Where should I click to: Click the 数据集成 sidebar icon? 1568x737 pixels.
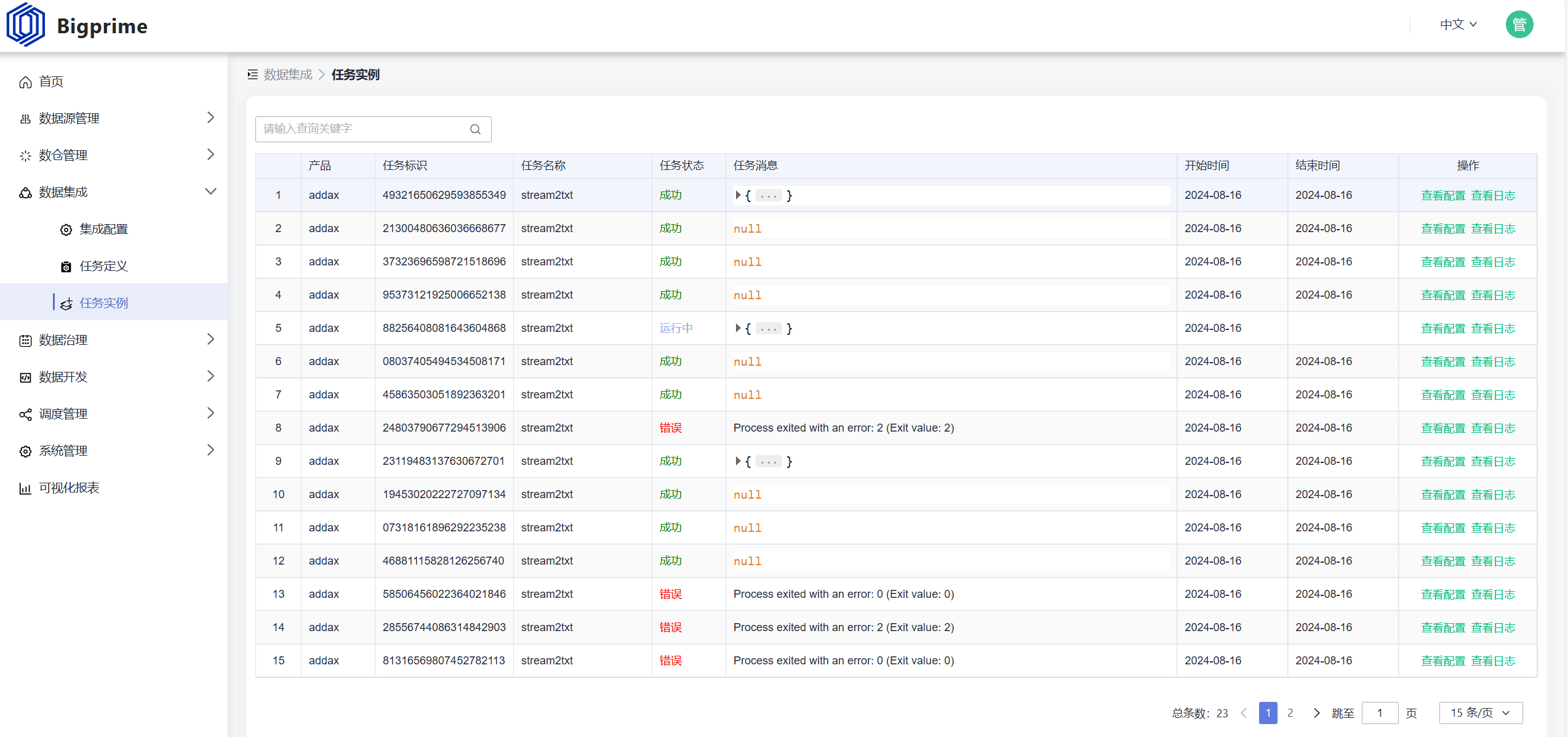coord(25,193)
